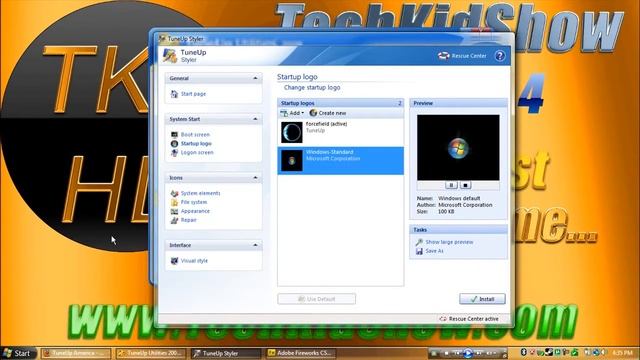Open File system under Icons
This screenshot has height=360, width=640.
194,202
